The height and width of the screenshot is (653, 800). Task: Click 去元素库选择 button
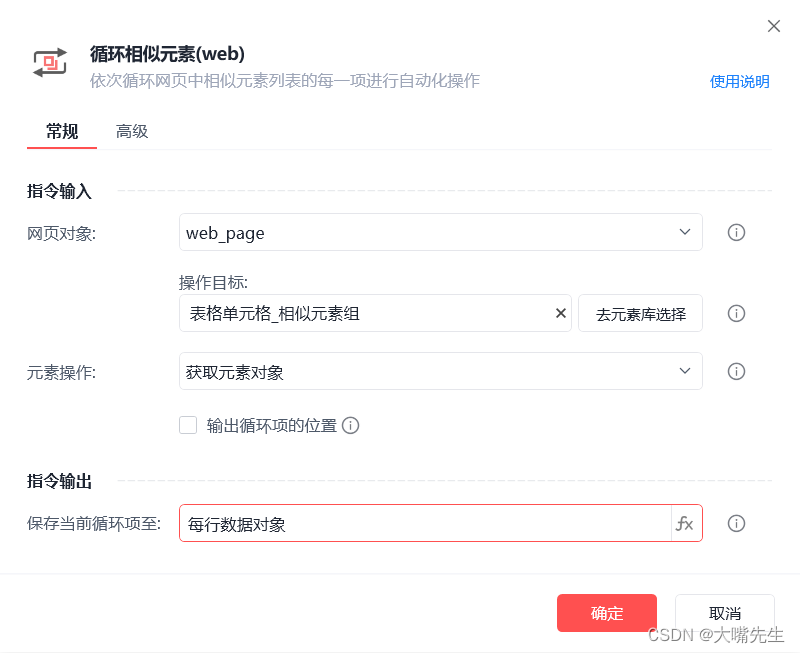coord(641,313)
